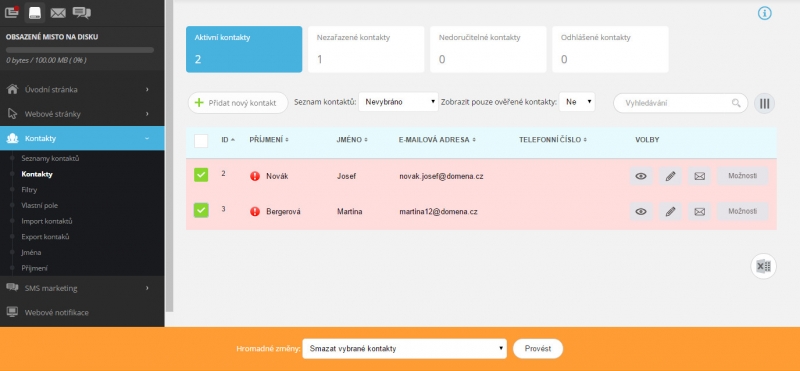Click the green plus icon for new contact
800x371 pixels.
199,103
